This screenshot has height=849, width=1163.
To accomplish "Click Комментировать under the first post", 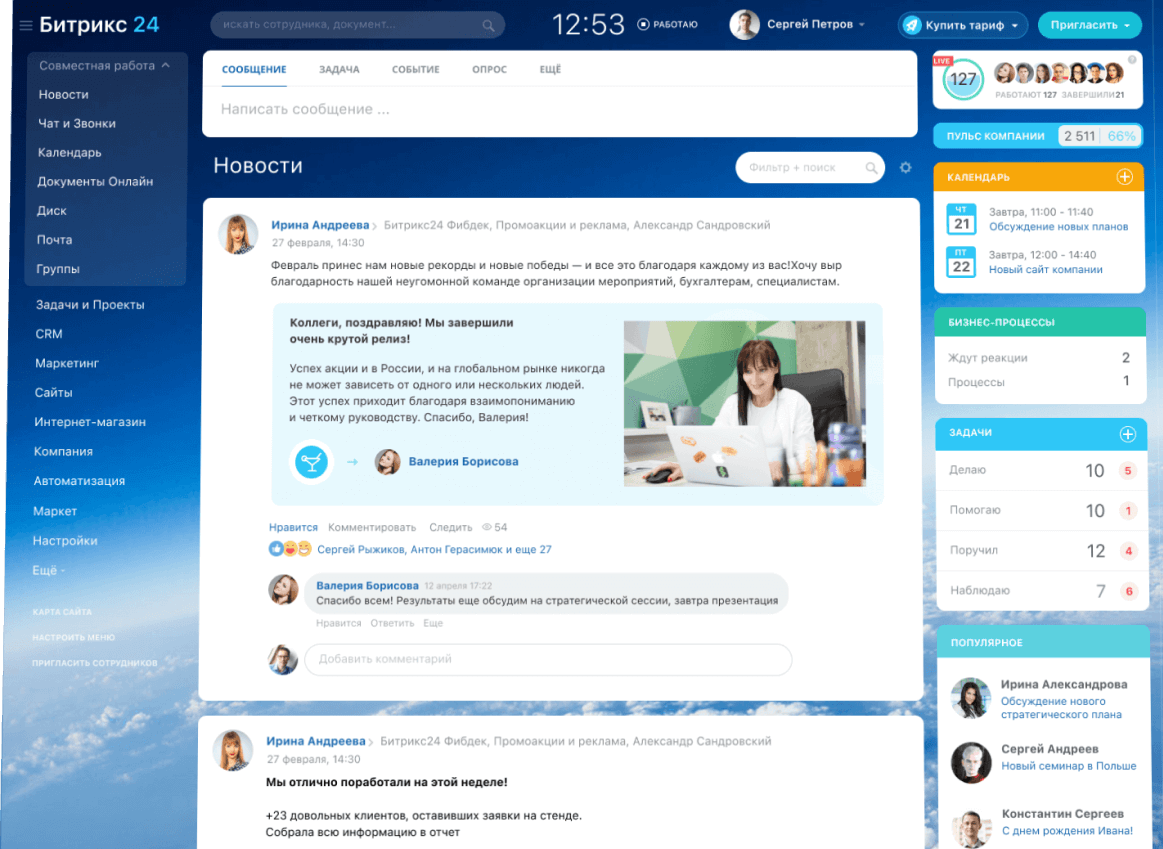I will click(372, 527).
